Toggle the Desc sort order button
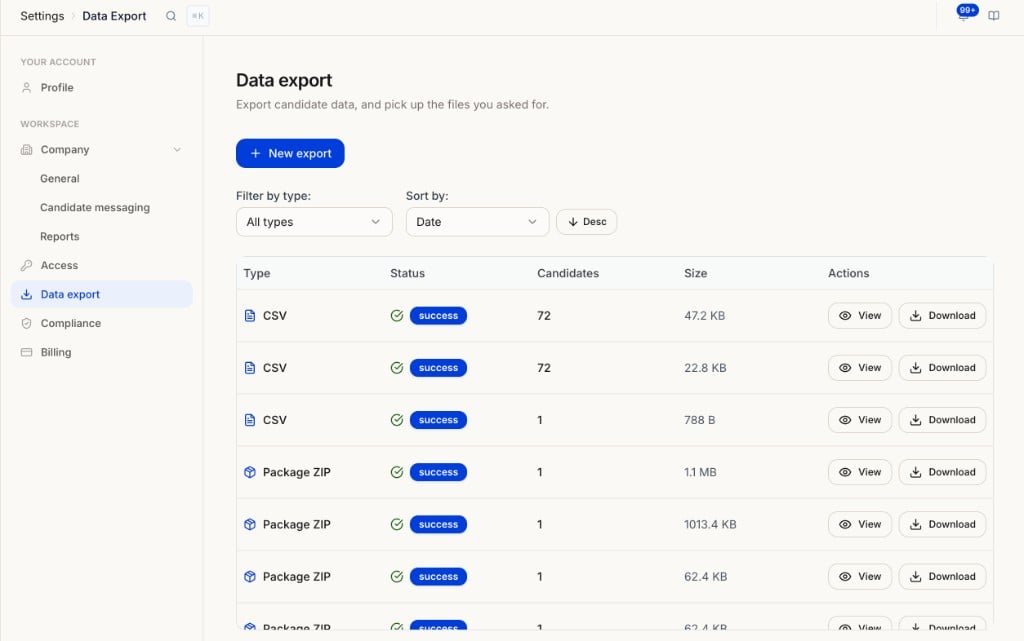 pos(586,222)
